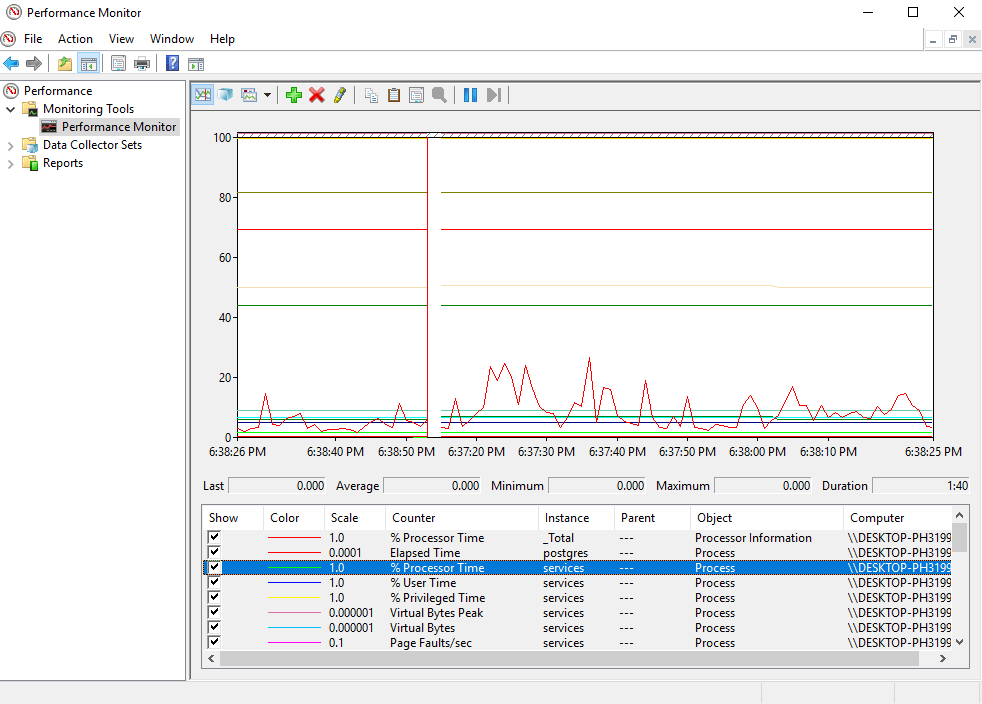Copy properties using the copy icon
This screenshot has width=982, height=704.
pos(371,94)
